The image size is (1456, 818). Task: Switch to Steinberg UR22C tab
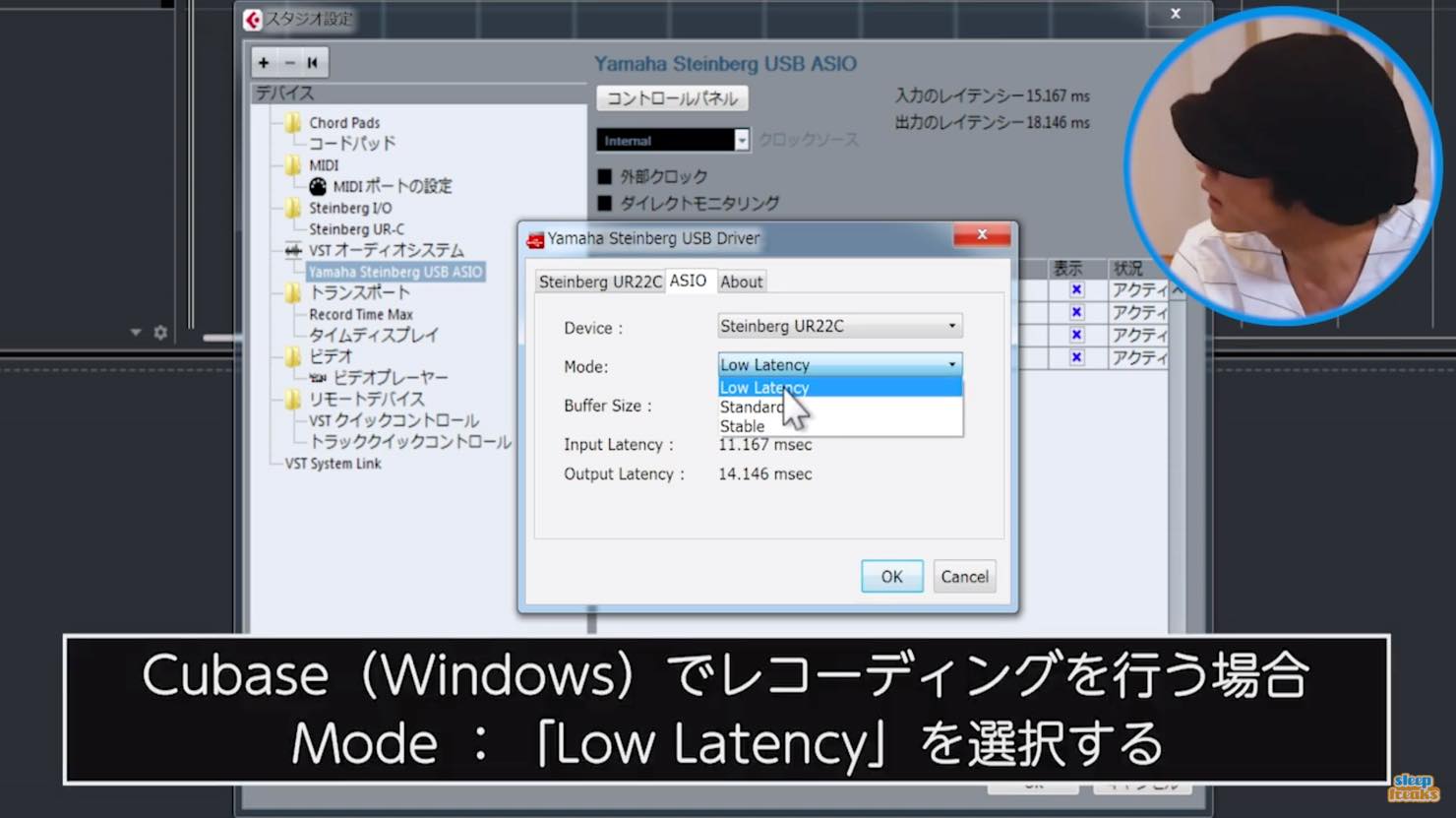tap(600, 282)
